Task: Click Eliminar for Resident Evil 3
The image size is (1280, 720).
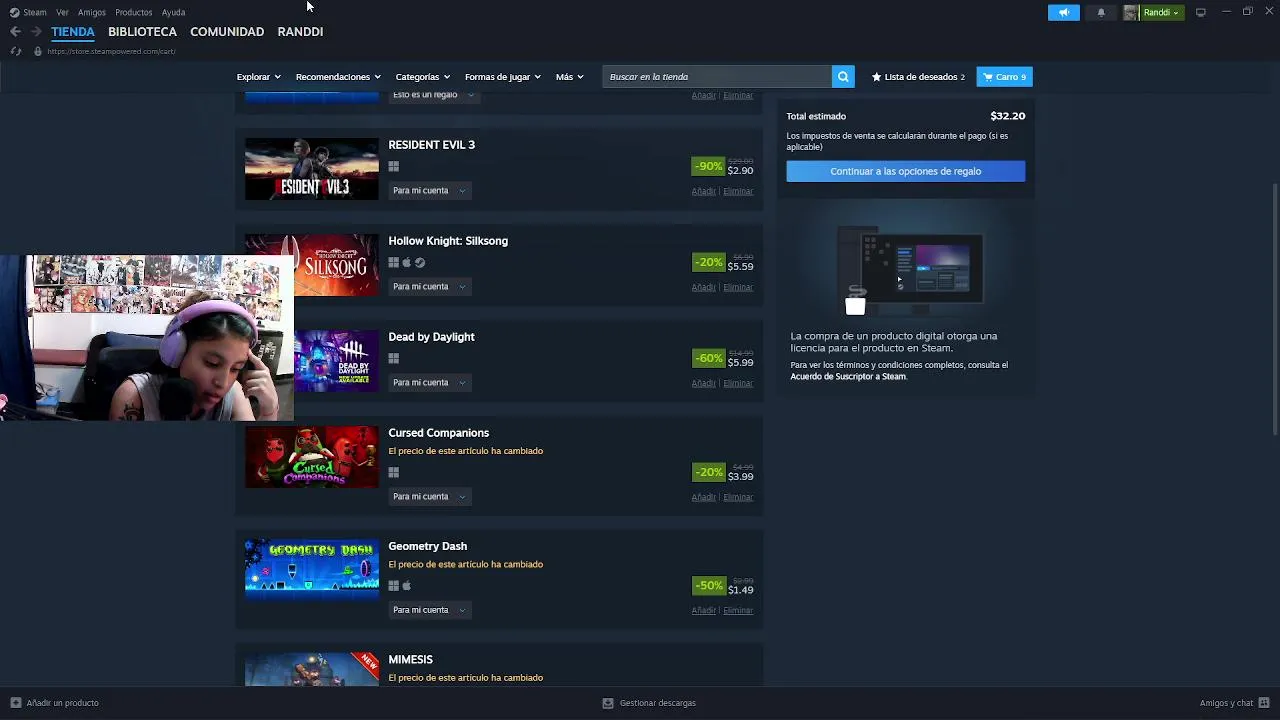Action: pyautogui.click(x=738, y=191)
